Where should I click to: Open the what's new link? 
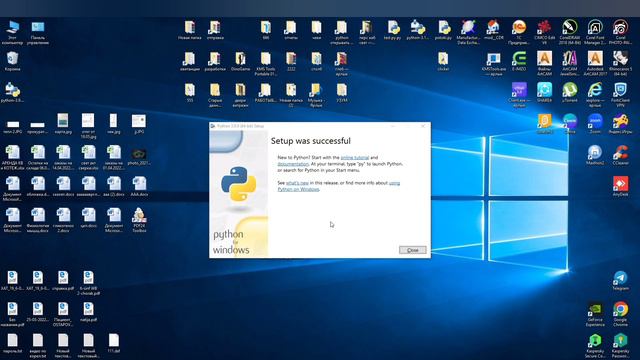click(x=297, y=183)
